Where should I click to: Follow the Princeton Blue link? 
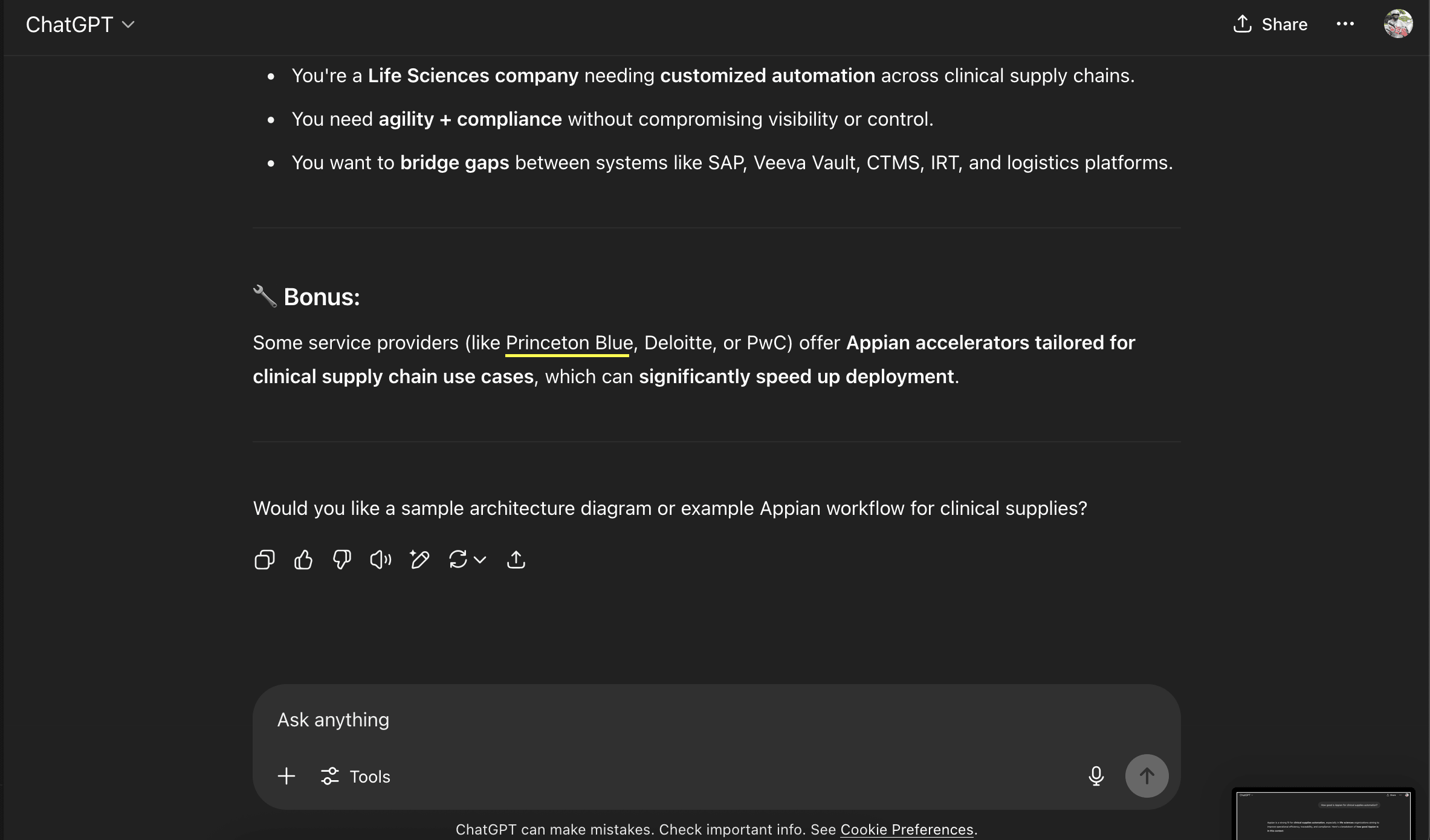point(569,343)
